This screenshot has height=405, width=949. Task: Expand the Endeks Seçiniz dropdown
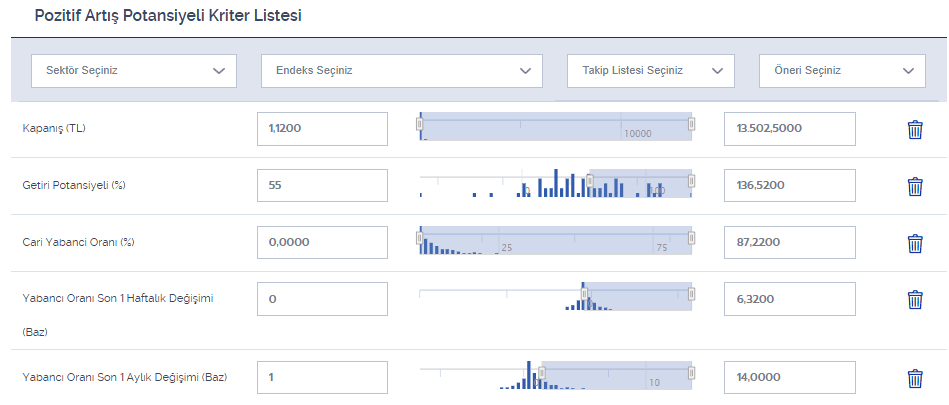coord(401,71)
